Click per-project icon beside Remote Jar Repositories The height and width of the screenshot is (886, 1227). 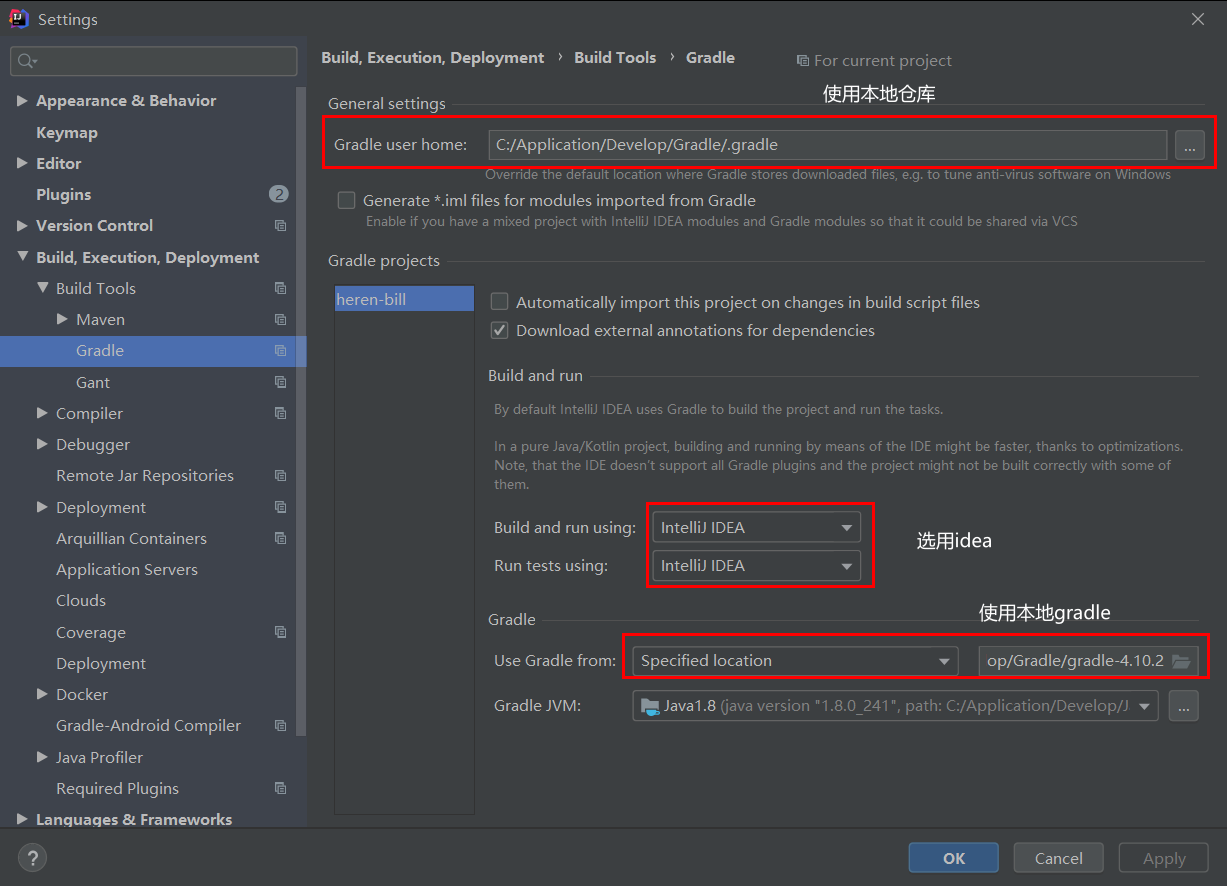[x=280, y=476]
